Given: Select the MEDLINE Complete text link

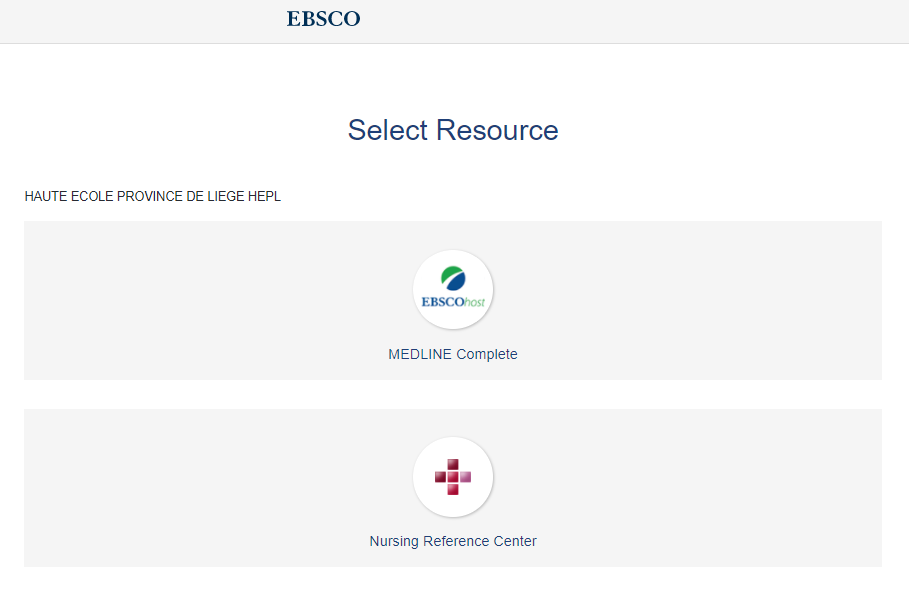Looking at the screenshot, I should tap(453, 354).
